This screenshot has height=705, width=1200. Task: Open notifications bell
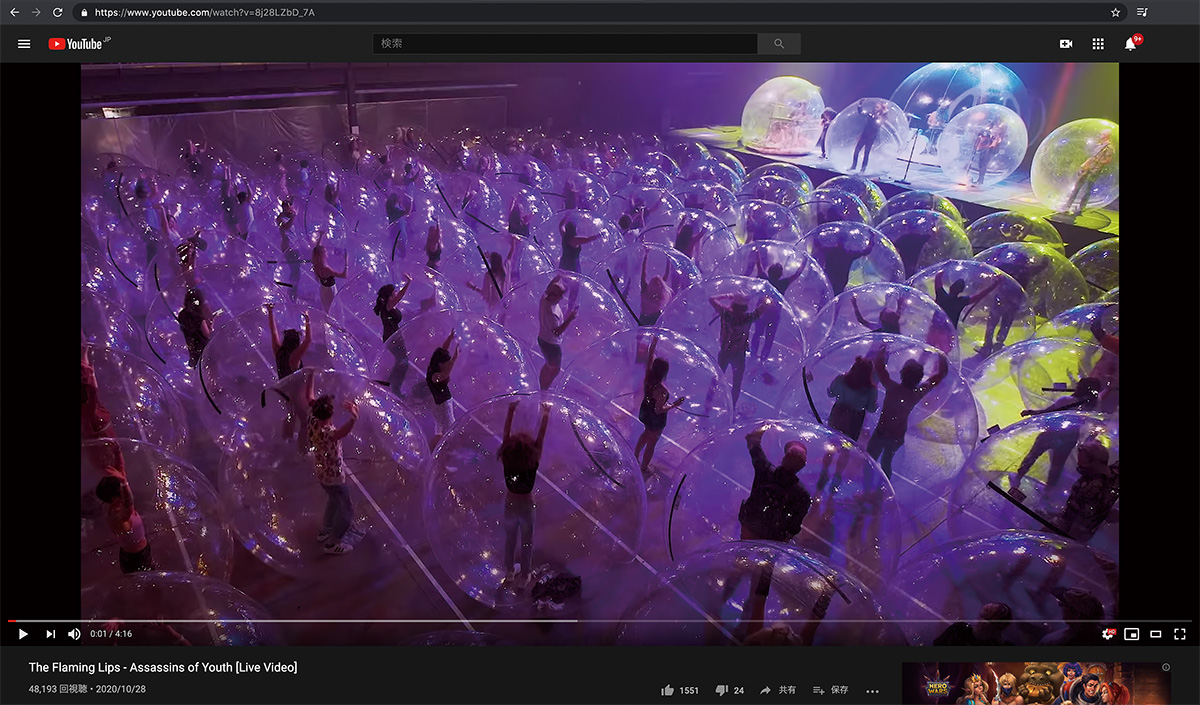(1130, 44)
